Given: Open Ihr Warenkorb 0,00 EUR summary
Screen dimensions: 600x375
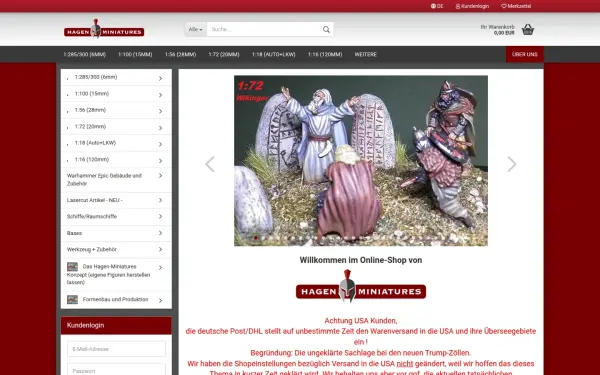Looking at the screenshot, I should 497,30.
